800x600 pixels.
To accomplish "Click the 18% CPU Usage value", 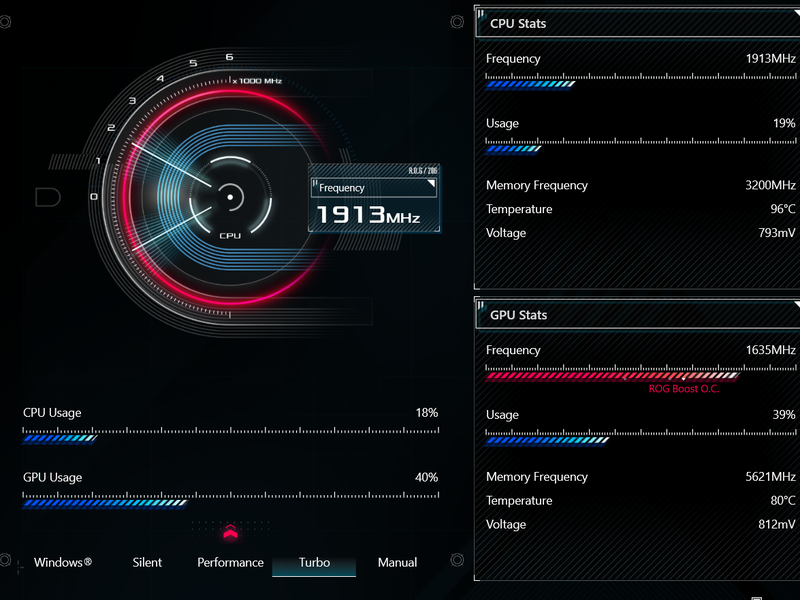I will click(427, 413).
